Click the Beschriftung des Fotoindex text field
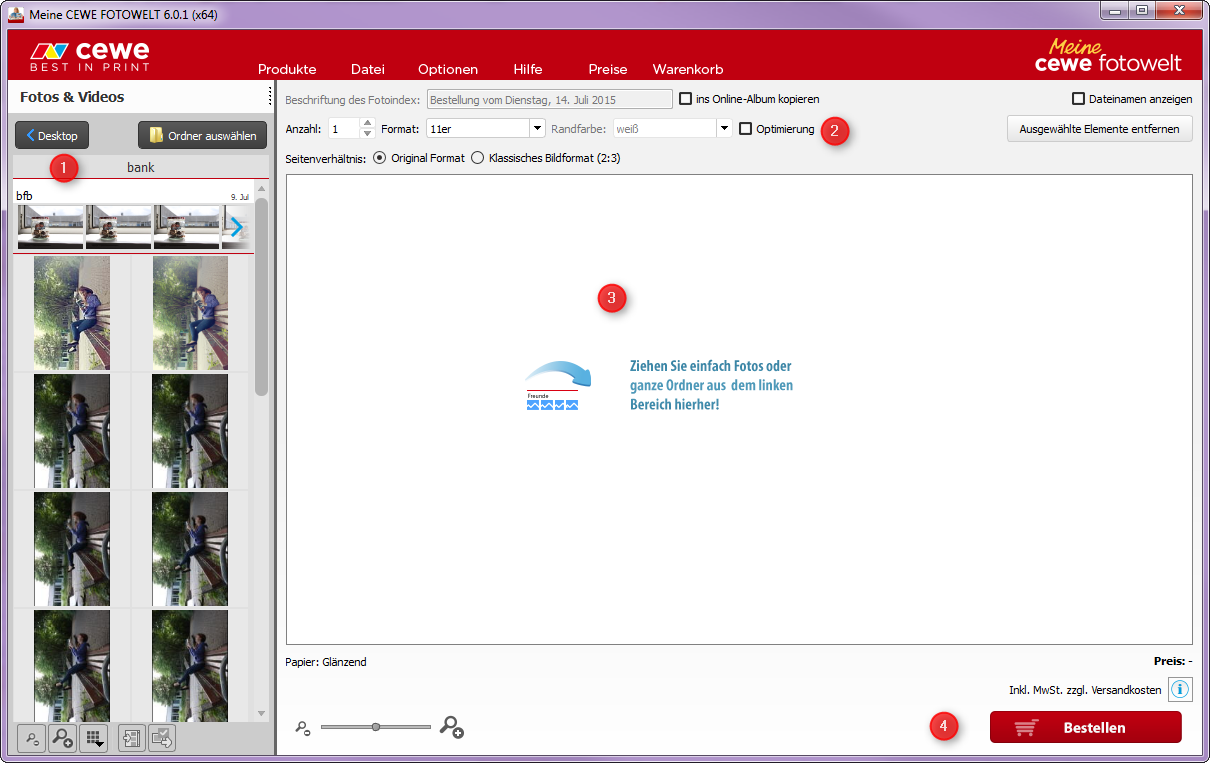Image resolution: width=1210 pixels, height=763 pixels. pos(550,99)
